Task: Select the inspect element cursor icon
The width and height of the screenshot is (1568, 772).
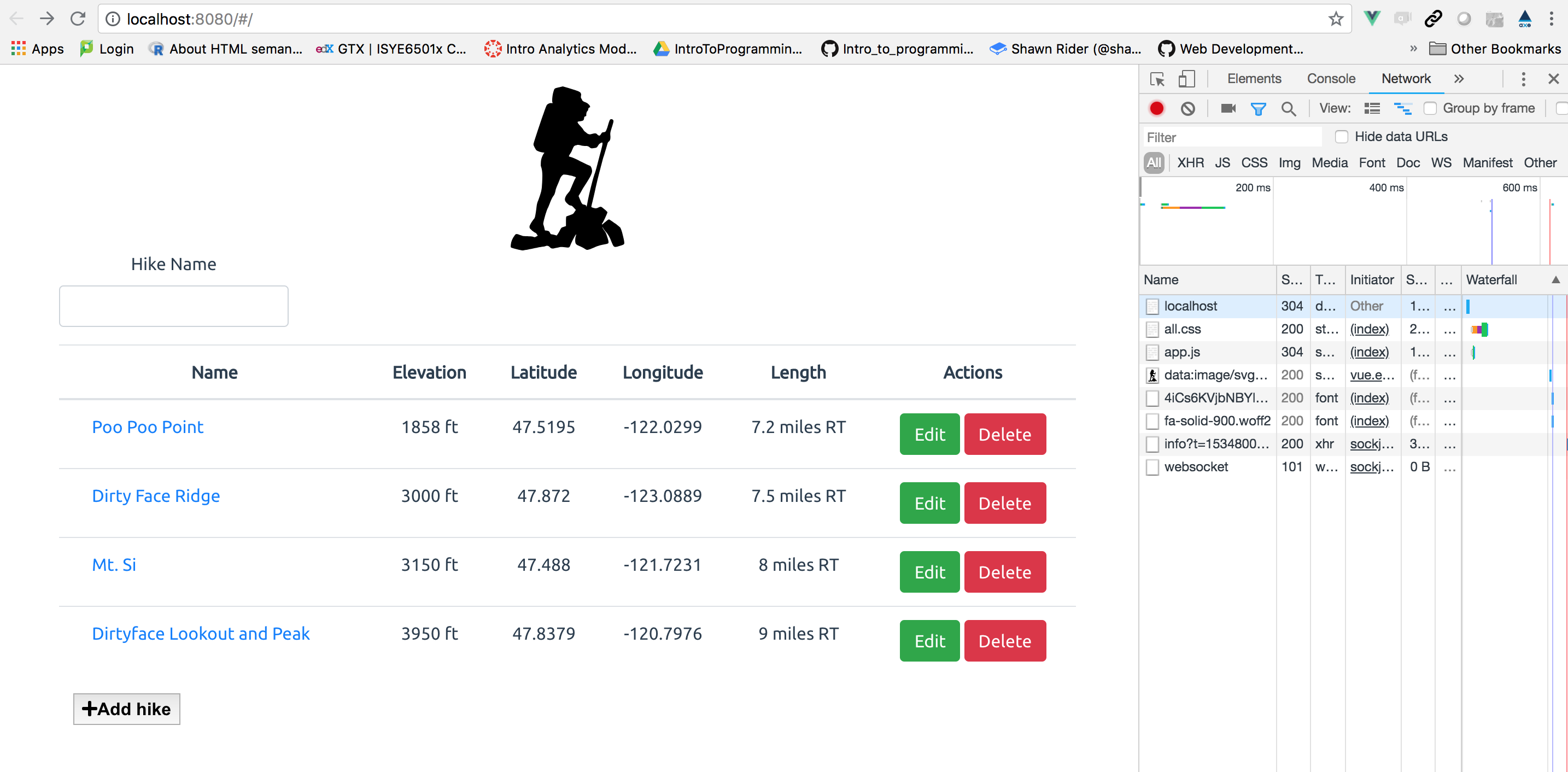Action: click(1157, 79)
